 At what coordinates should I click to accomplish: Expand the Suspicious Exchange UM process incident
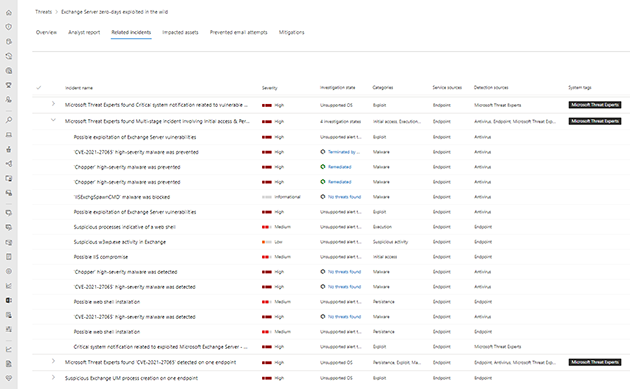(53, 377)
